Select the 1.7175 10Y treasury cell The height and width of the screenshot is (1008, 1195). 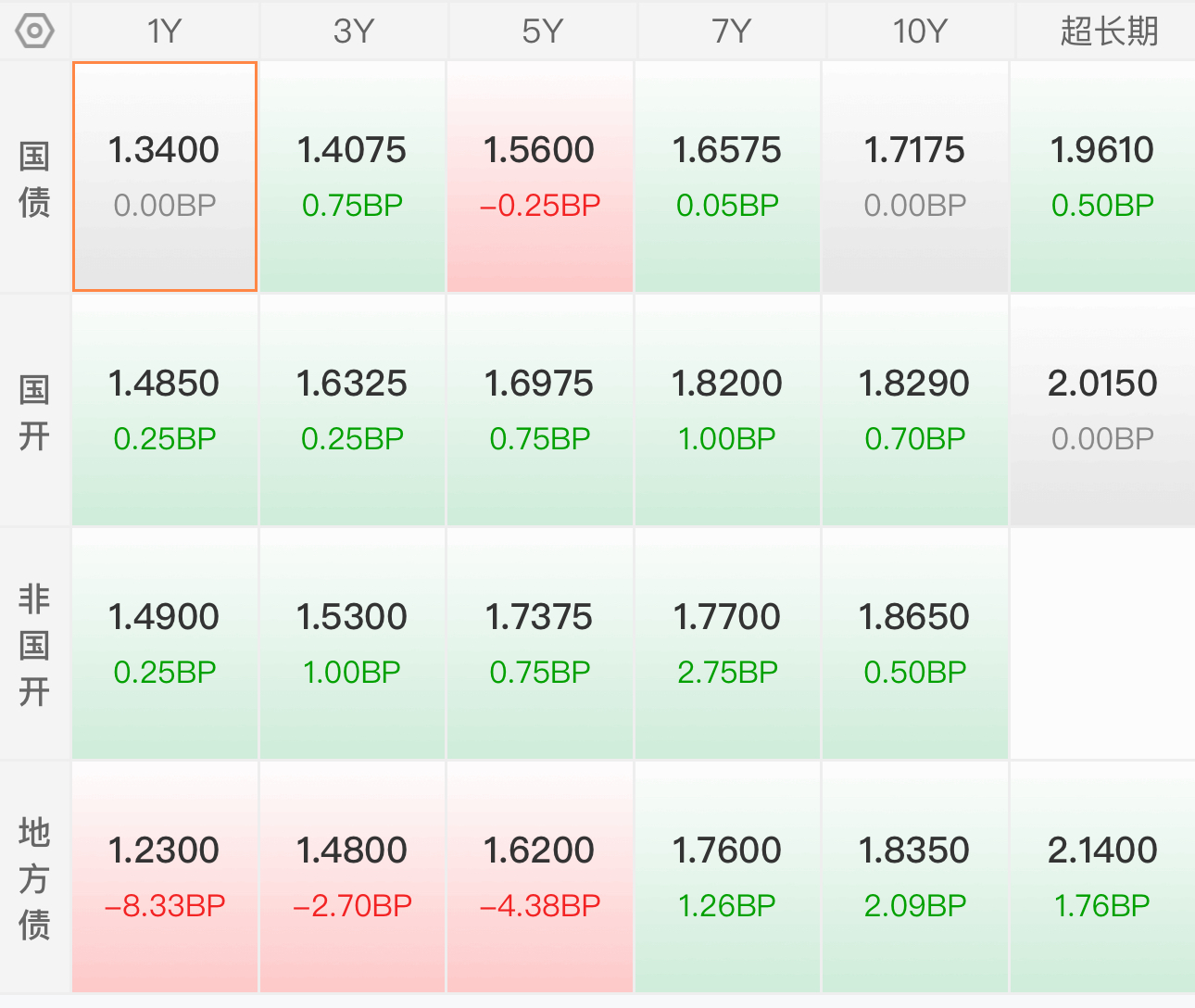[915, 177]
